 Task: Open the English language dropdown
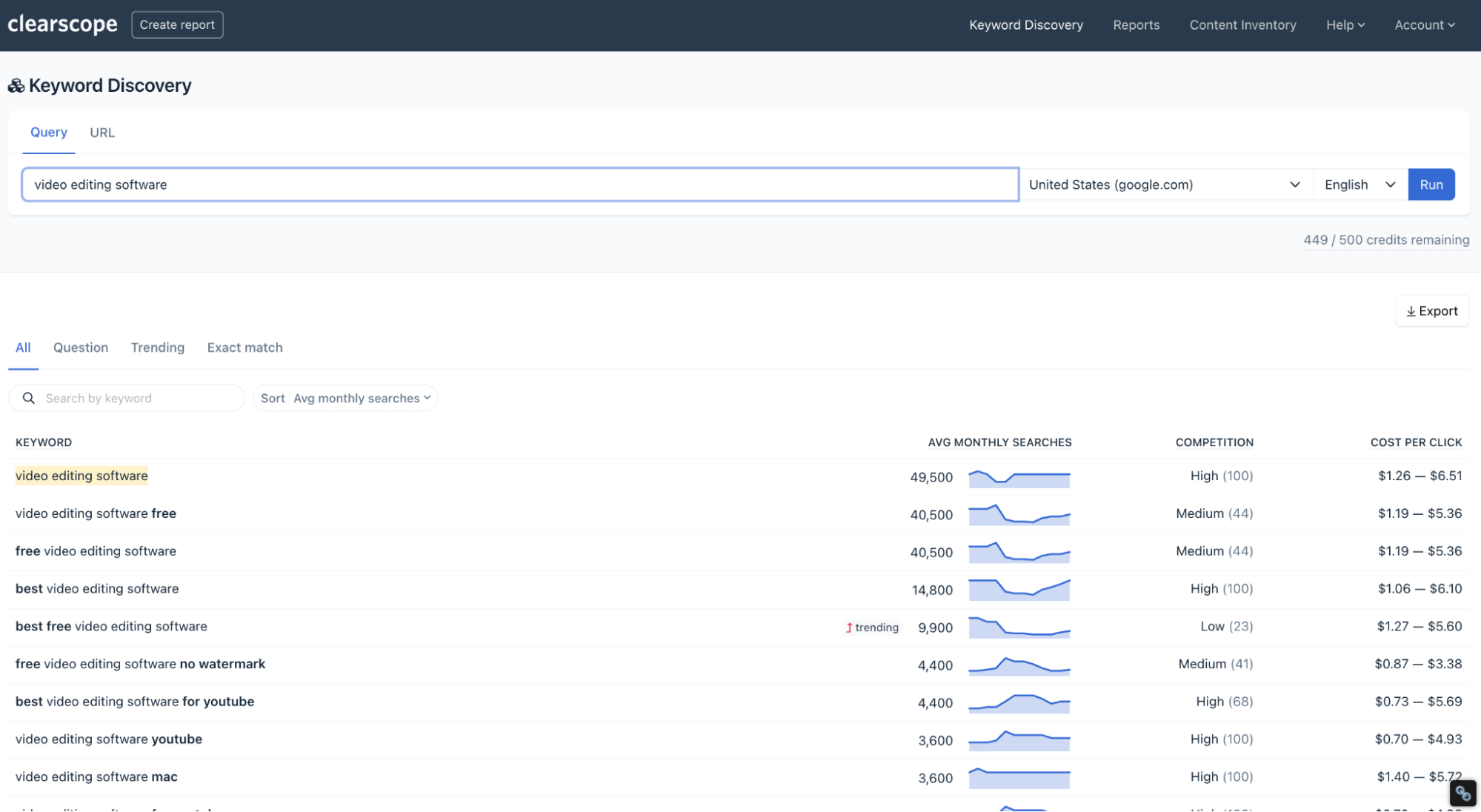[1359, 184]
